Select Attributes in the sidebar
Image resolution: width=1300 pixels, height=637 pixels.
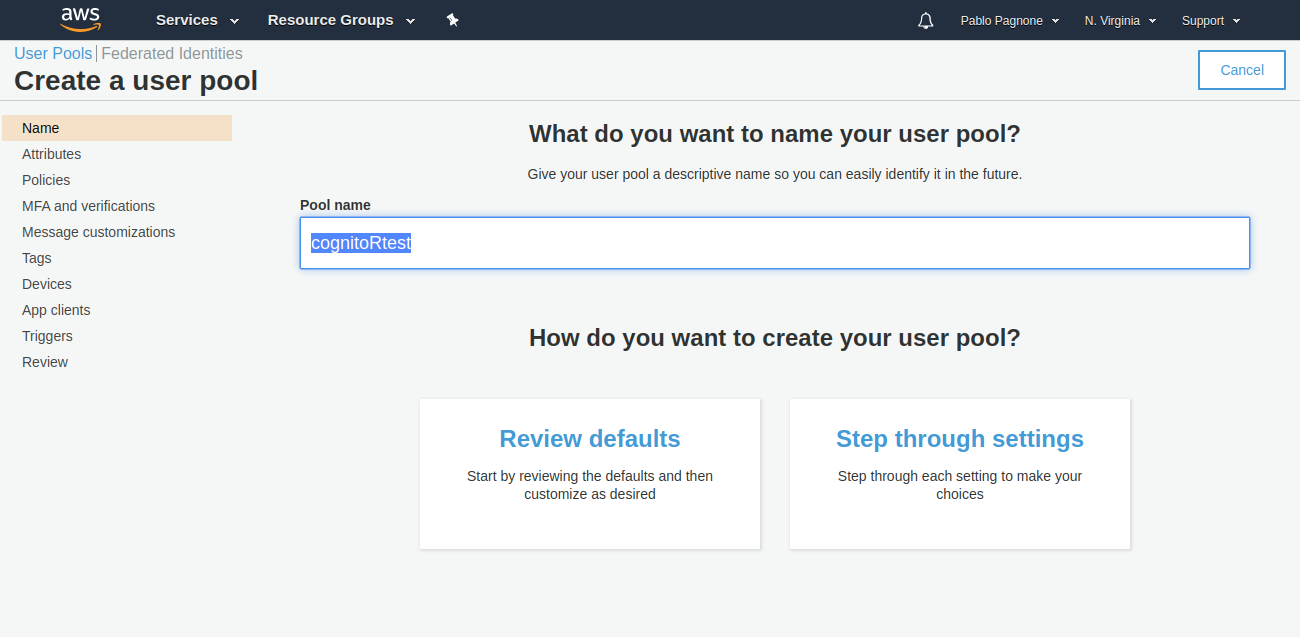(52, 154)
